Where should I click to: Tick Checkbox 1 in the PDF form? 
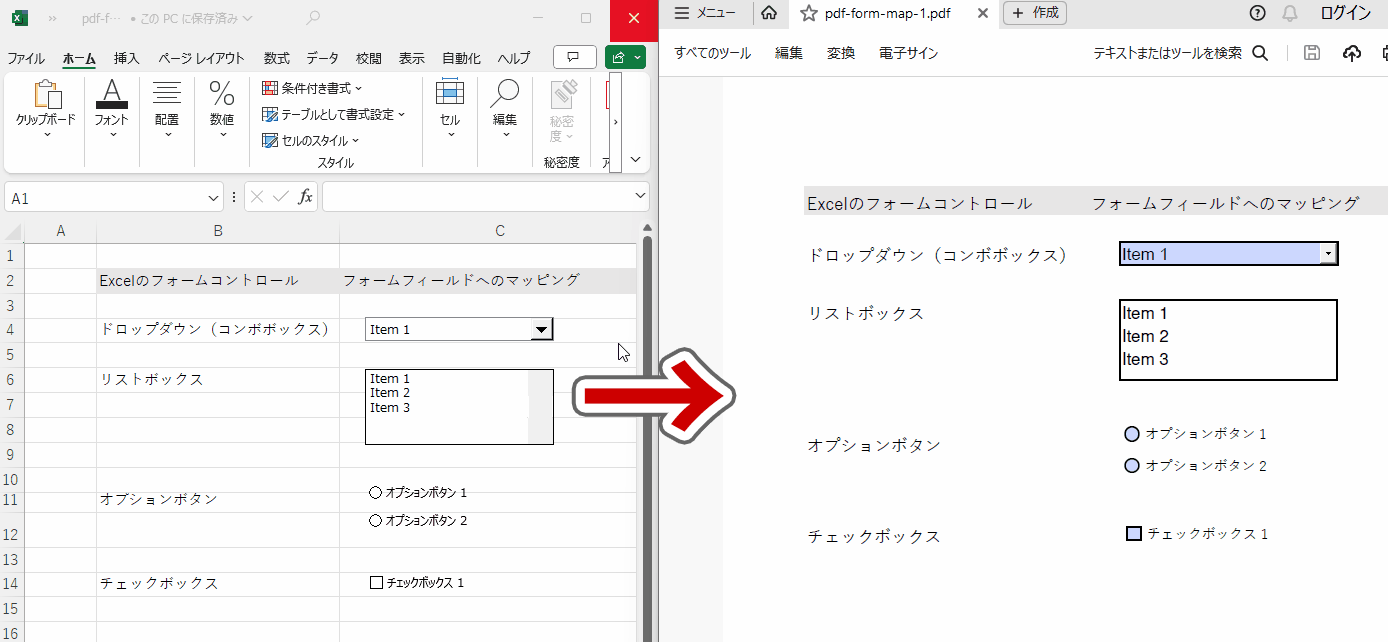pos(1134,534)
